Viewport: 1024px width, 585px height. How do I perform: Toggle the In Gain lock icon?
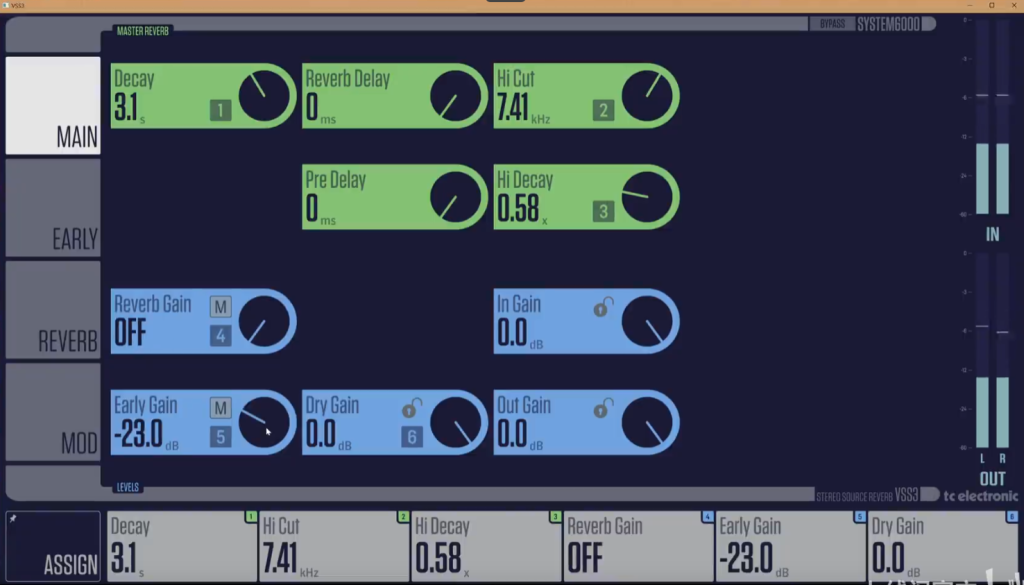[603, 307]
